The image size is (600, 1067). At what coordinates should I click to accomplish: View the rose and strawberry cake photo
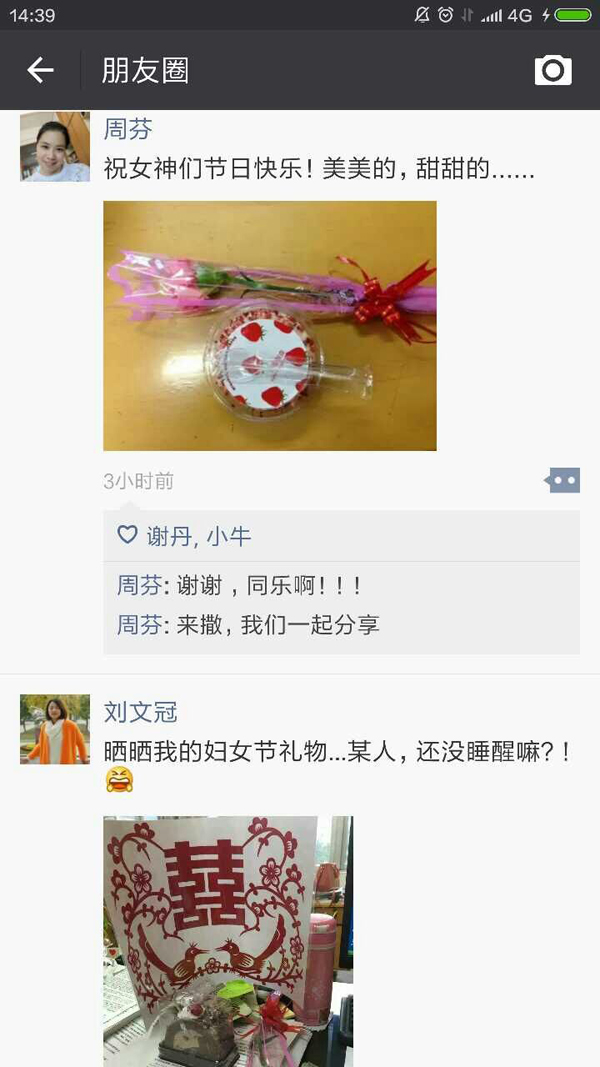tap(270, 326)
